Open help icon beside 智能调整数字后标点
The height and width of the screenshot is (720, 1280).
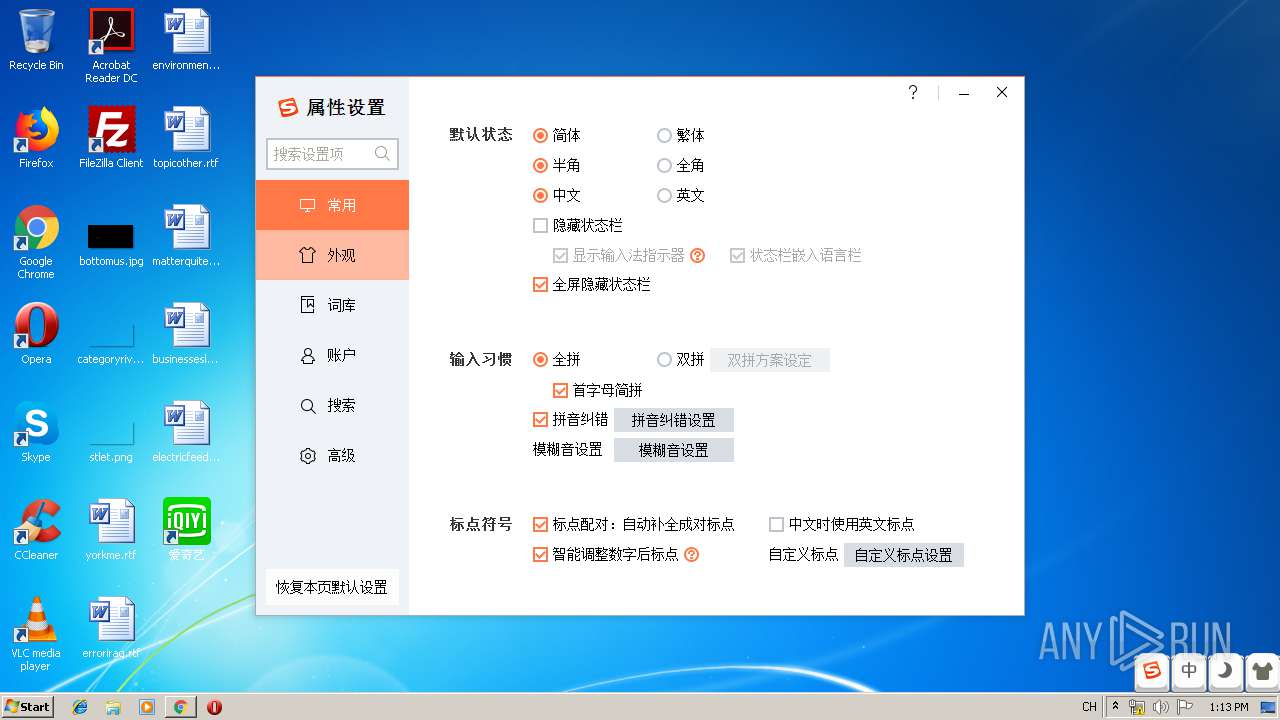pos(691,554)
